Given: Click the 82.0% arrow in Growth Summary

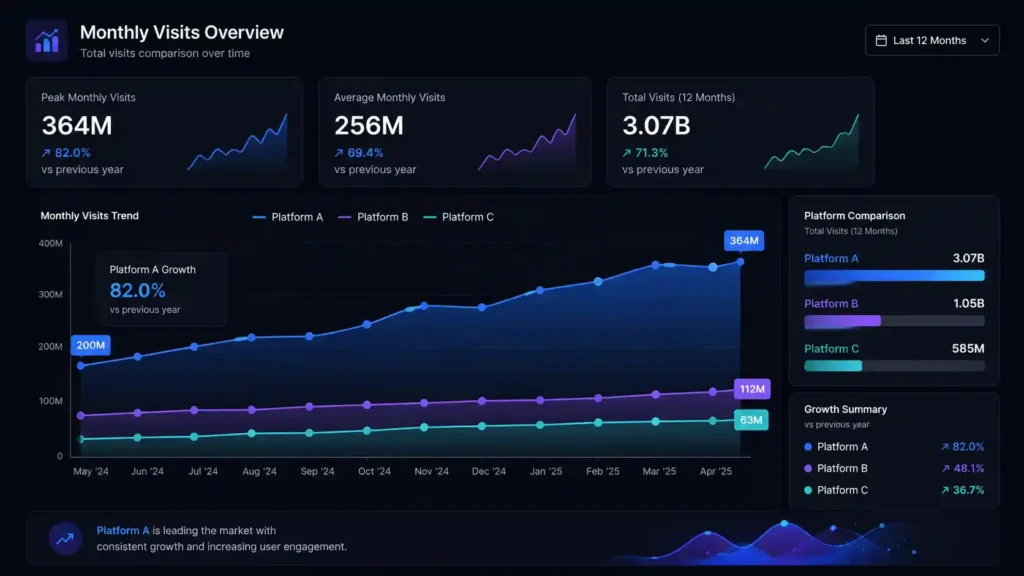Looking at the screenshot, I should tap(944, 447).
